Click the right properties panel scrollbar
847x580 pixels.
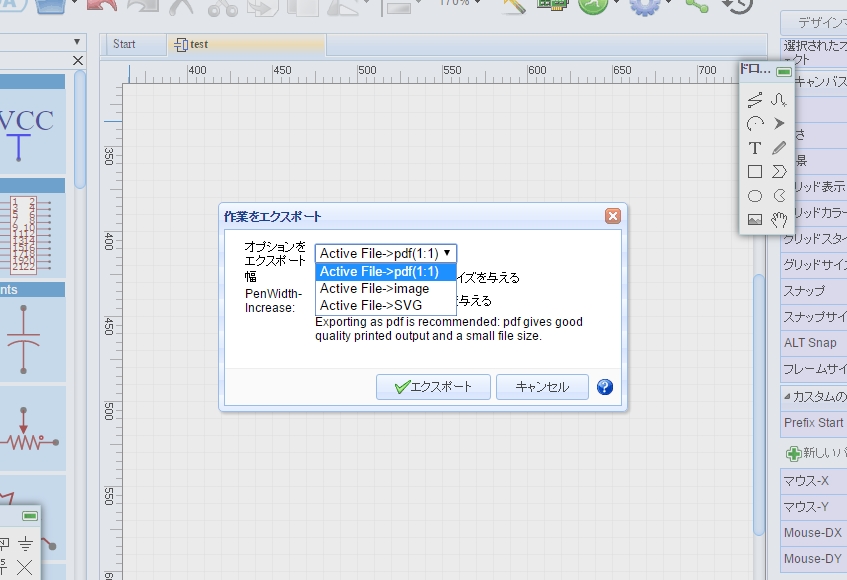click(x=759, y=405)
